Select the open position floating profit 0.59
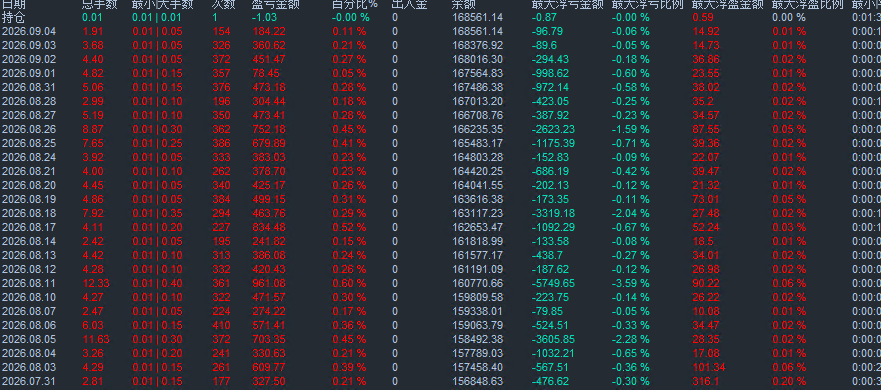 (x=703, y=17)
